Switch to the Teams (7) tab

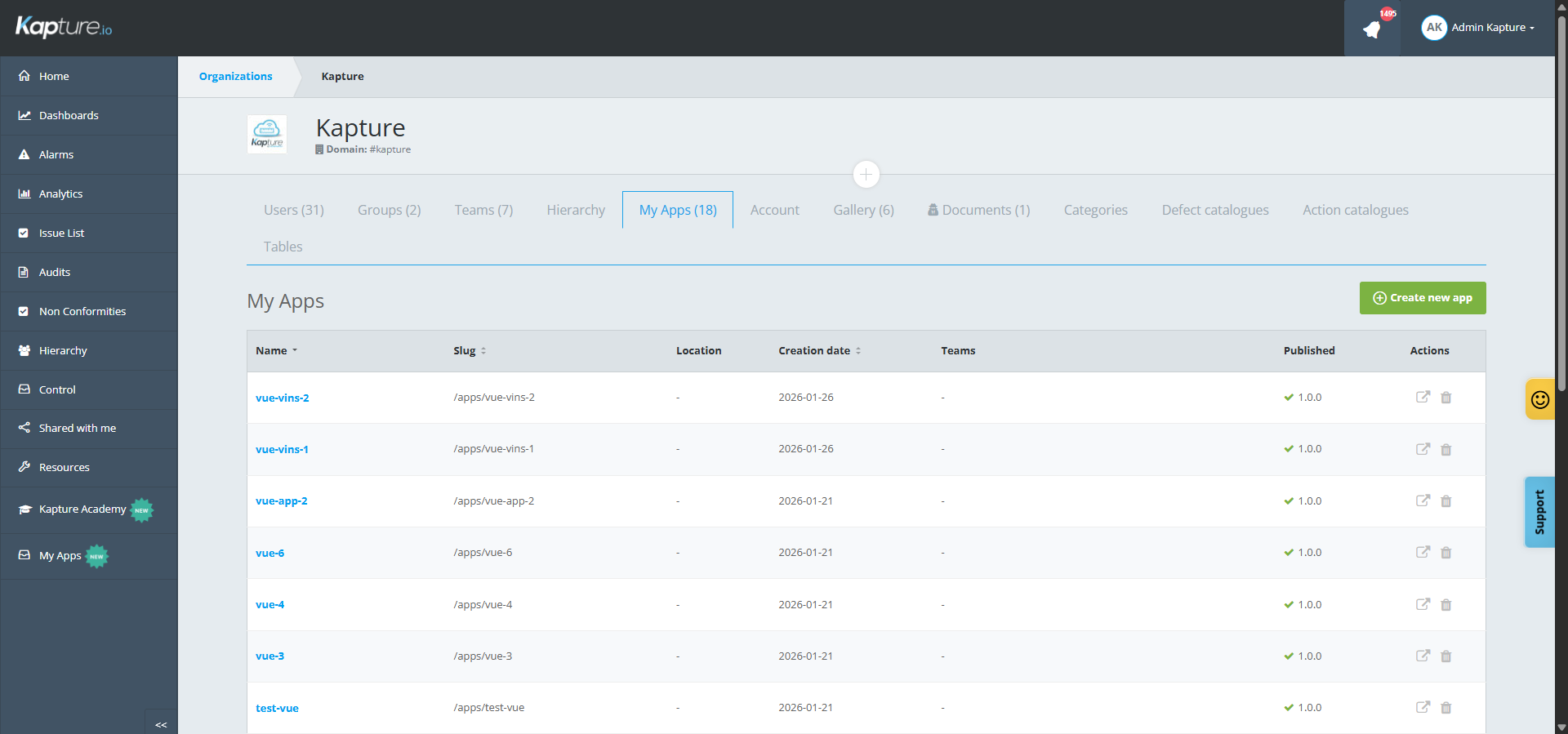click(483, 210)
